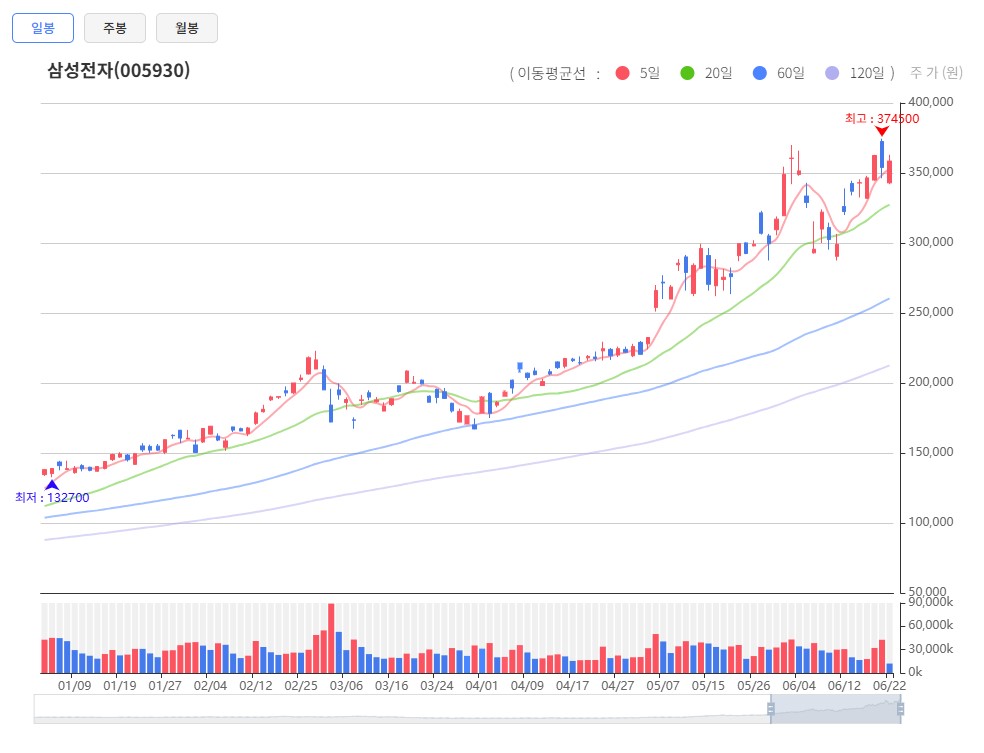
Task: Toggle the 60일 moving average blue dot
Action: click(759, 73)
